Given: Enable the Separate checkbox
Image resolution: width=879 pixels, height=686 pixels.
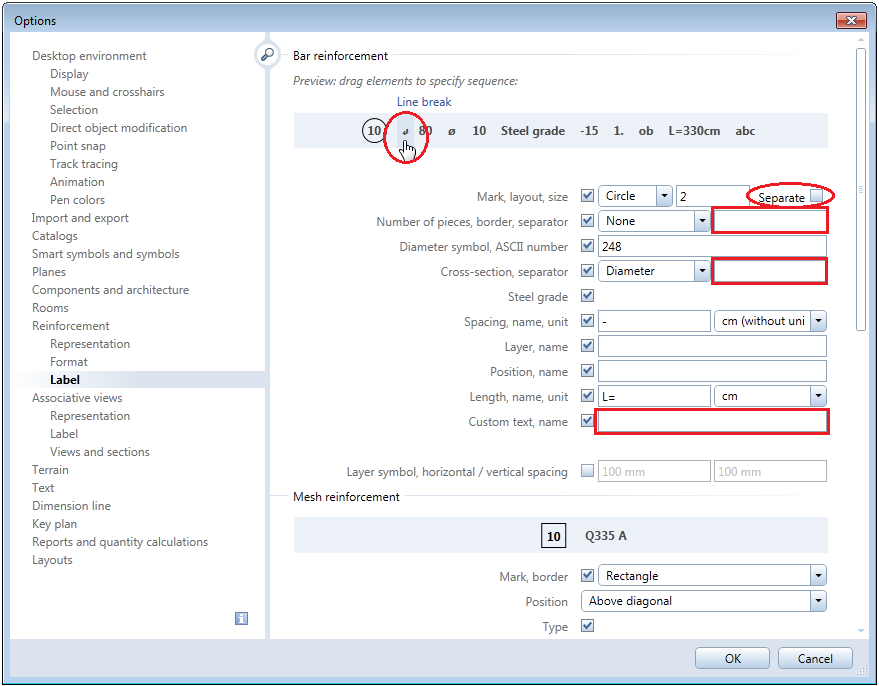Looking at the screenshot, I should (817, 197).
